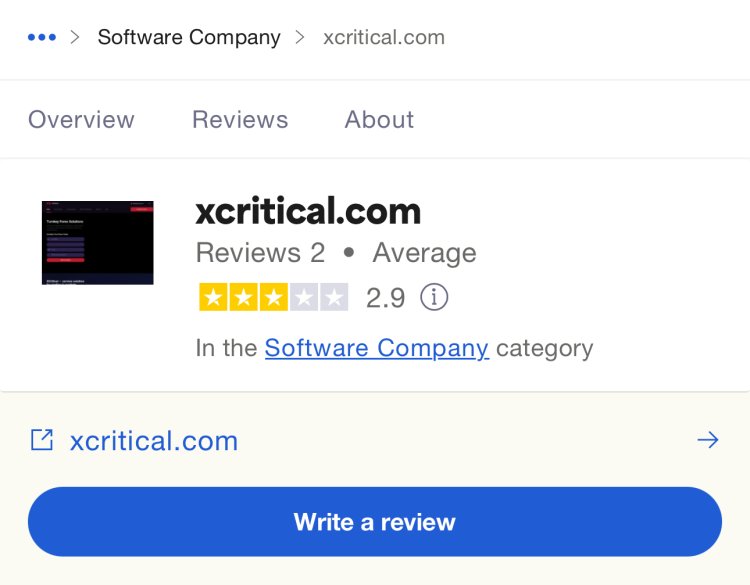Image resolution: width=750 pixels, height=585 pixels.
Task: Select the fifth grey star
Action: pyautogui.click(x=334, y=297)
